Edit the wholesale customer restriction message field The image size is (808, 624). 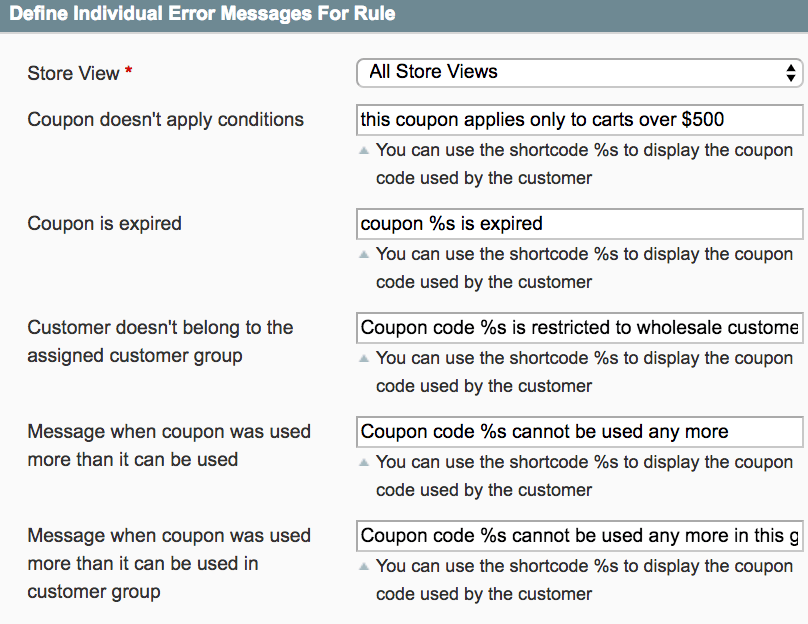(579, 328)
